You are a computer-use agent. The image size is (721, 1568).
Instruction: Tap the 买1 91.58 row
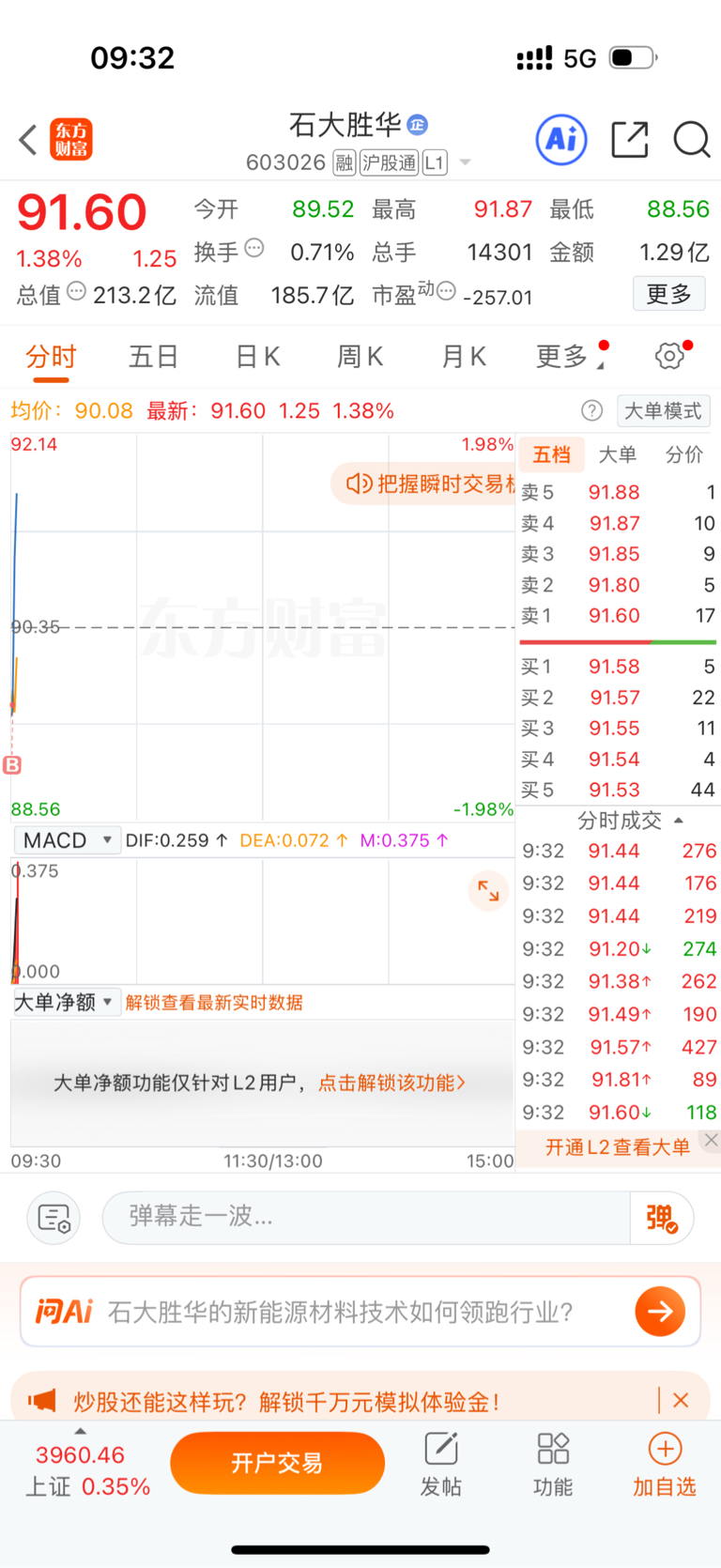point(619,667)
